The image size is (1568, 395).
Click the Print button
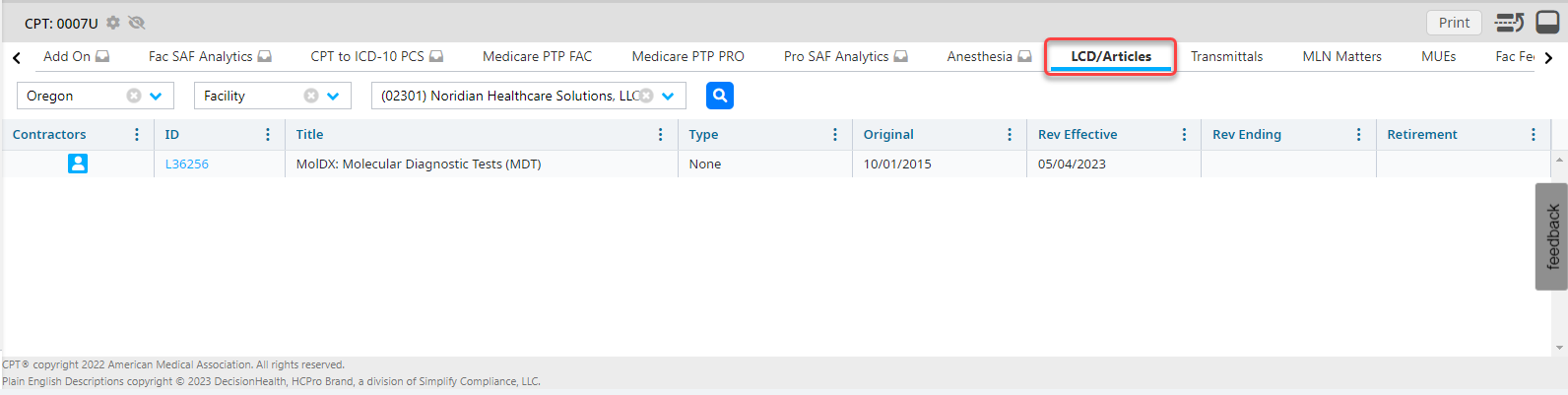[x=1454, y=23]
